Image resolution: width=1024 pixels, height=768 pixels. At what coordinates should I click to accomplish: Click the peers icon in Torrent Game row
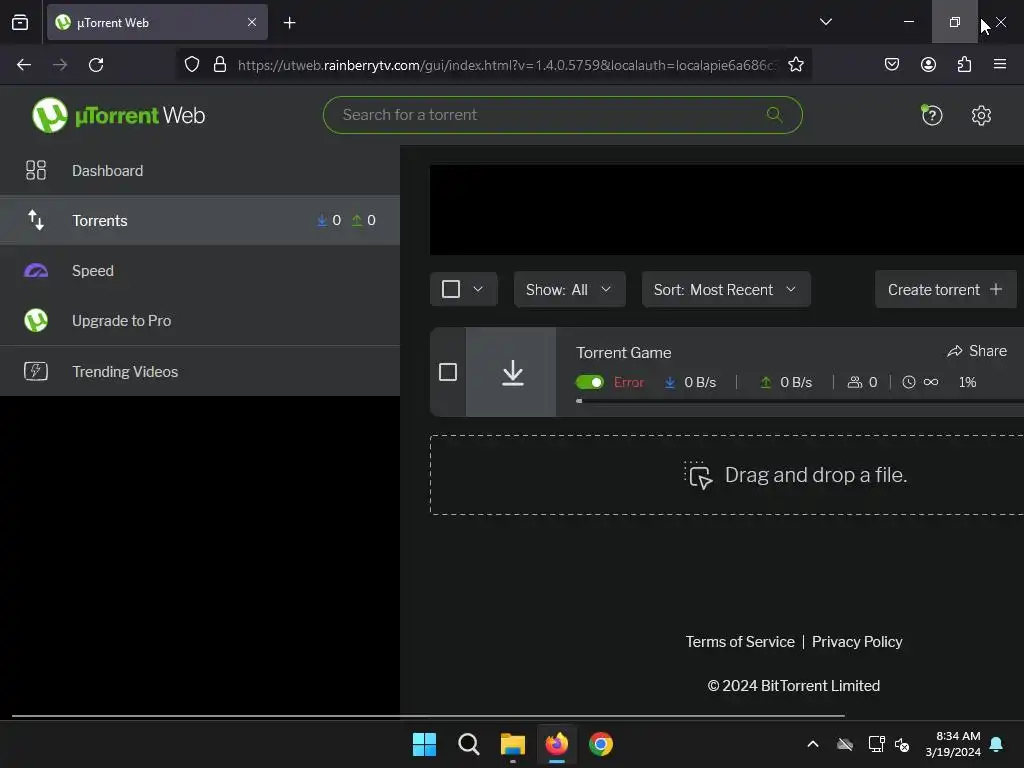coord(855,382)
